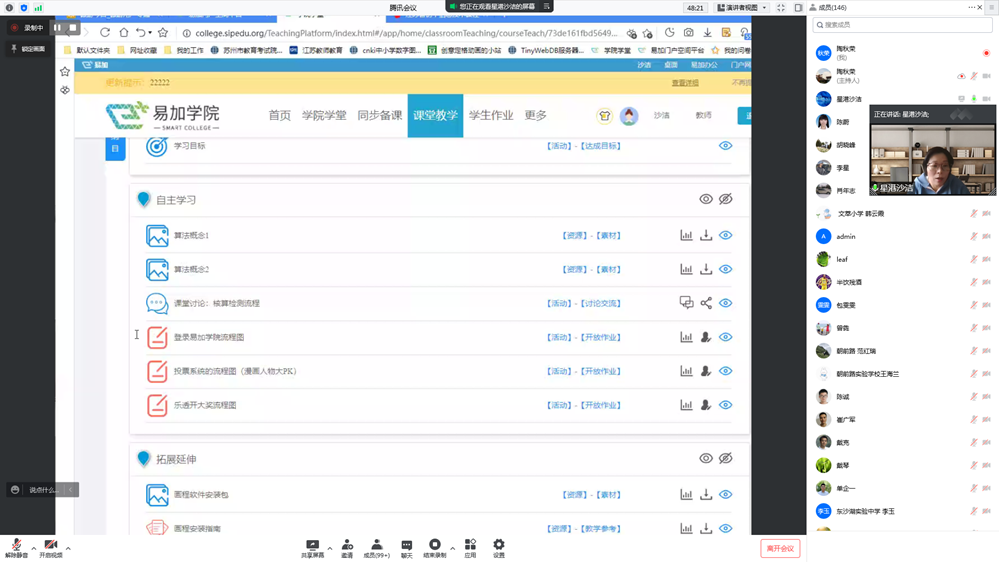Open statistics chart for 算法概念1

tap(686, 235)
